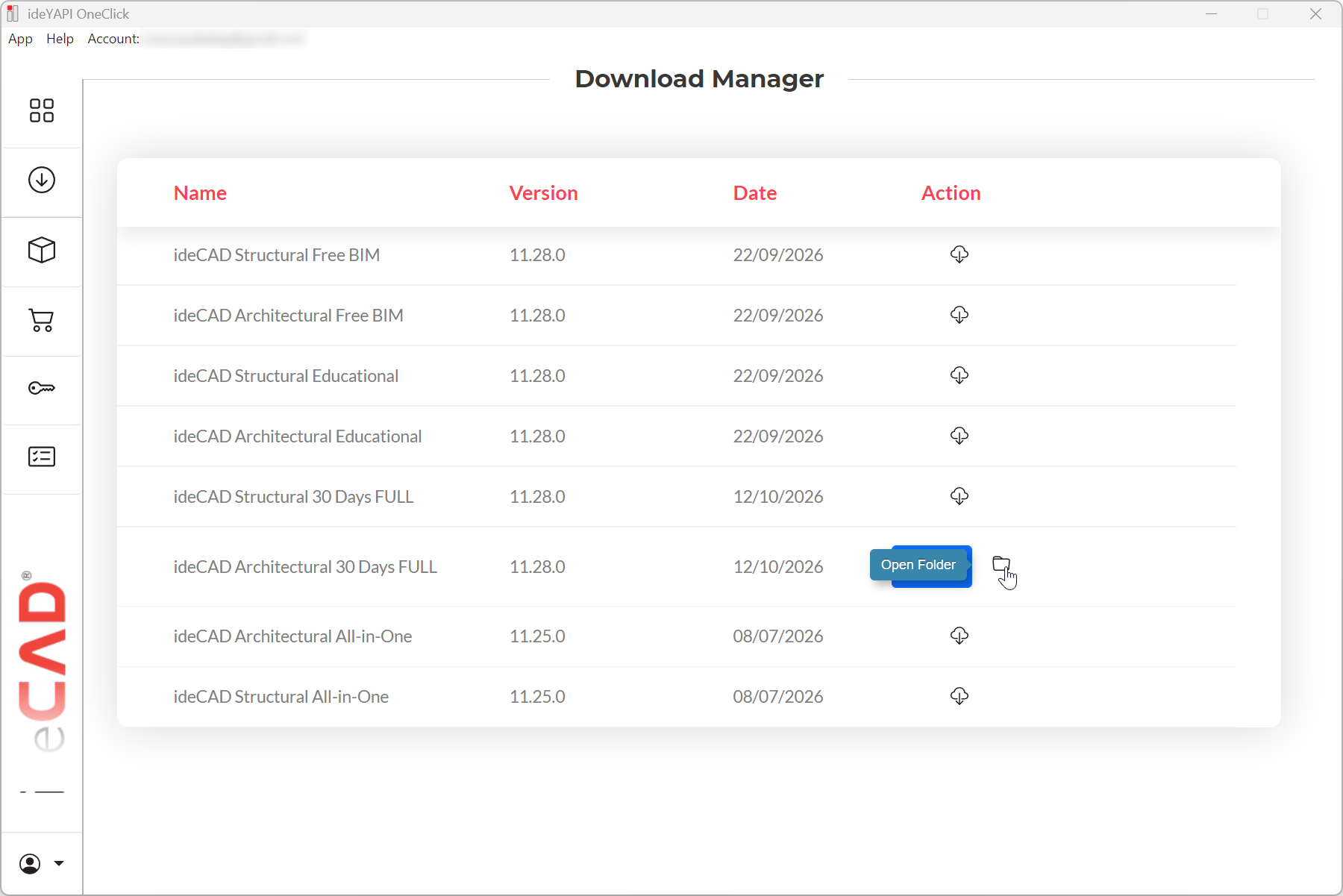Open the App menu
This screenshot has width=1343, height=896.
20,39
